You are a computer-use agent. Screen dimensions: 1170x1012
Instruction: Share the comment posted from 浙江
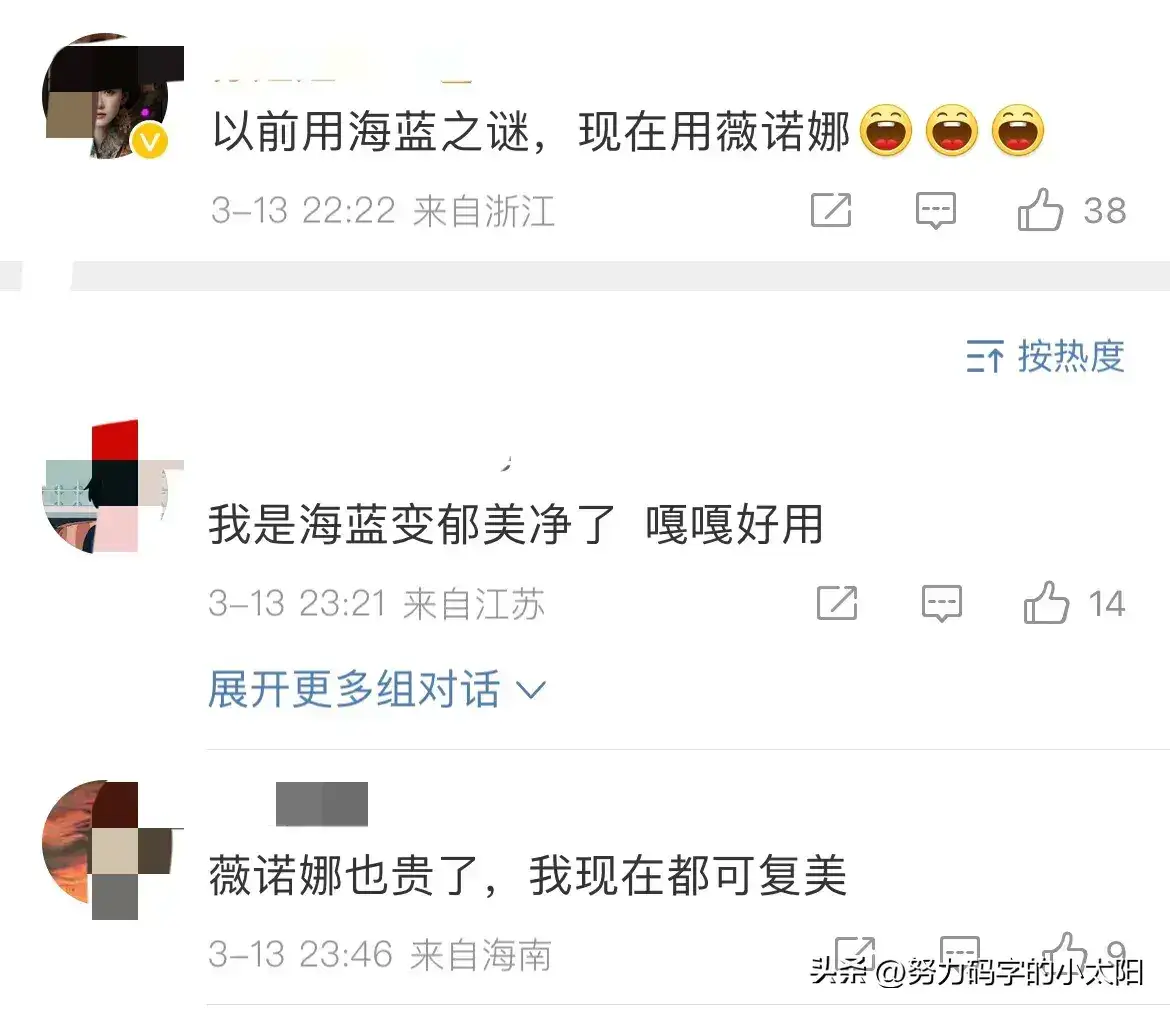(831, 210)
